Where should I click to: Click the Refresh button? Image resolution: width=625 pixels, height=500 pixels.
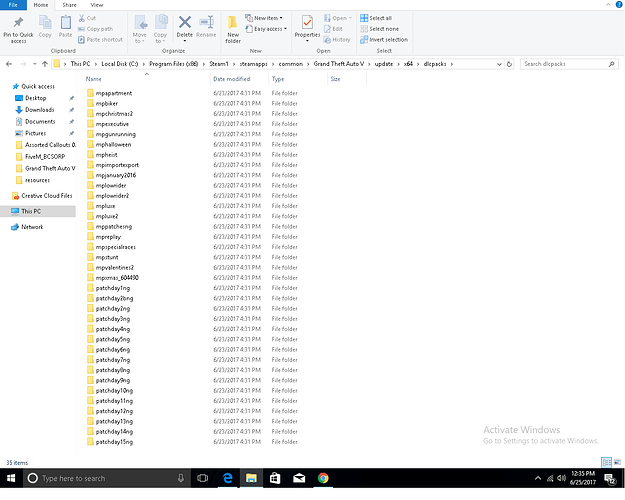509,64
